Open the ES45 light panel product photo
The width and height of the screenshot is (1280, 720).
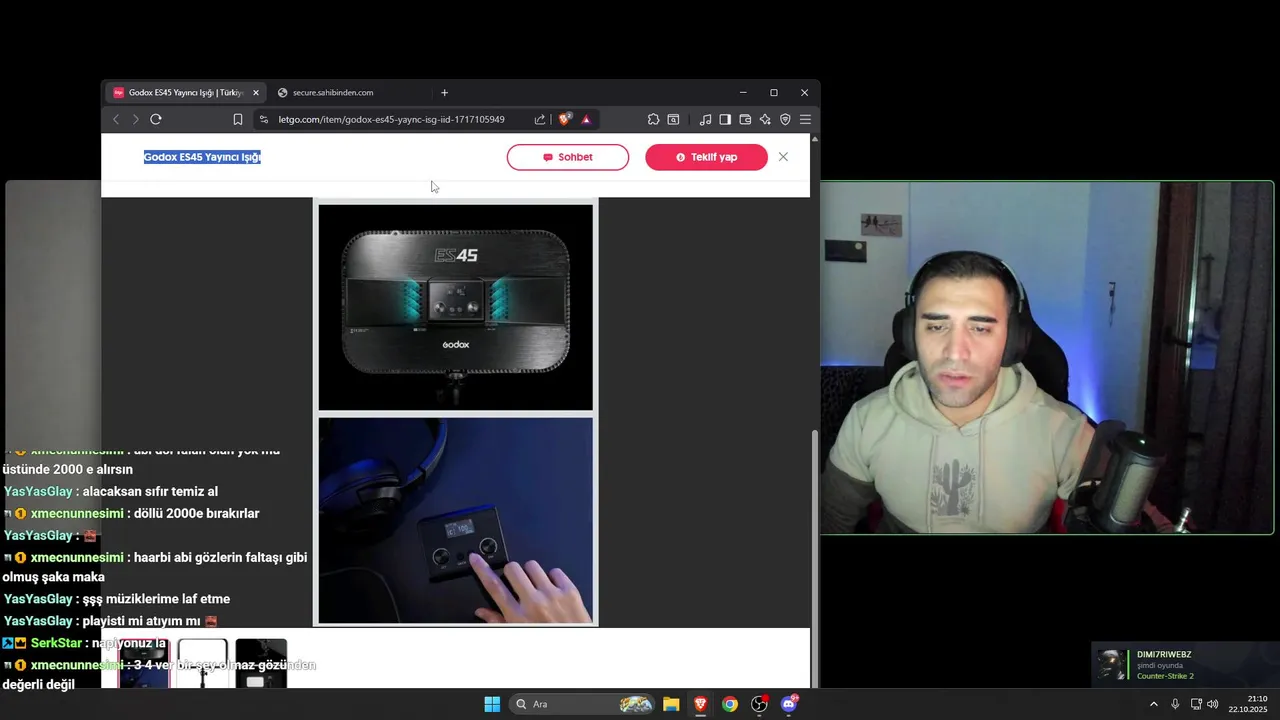tap(456, 307)
